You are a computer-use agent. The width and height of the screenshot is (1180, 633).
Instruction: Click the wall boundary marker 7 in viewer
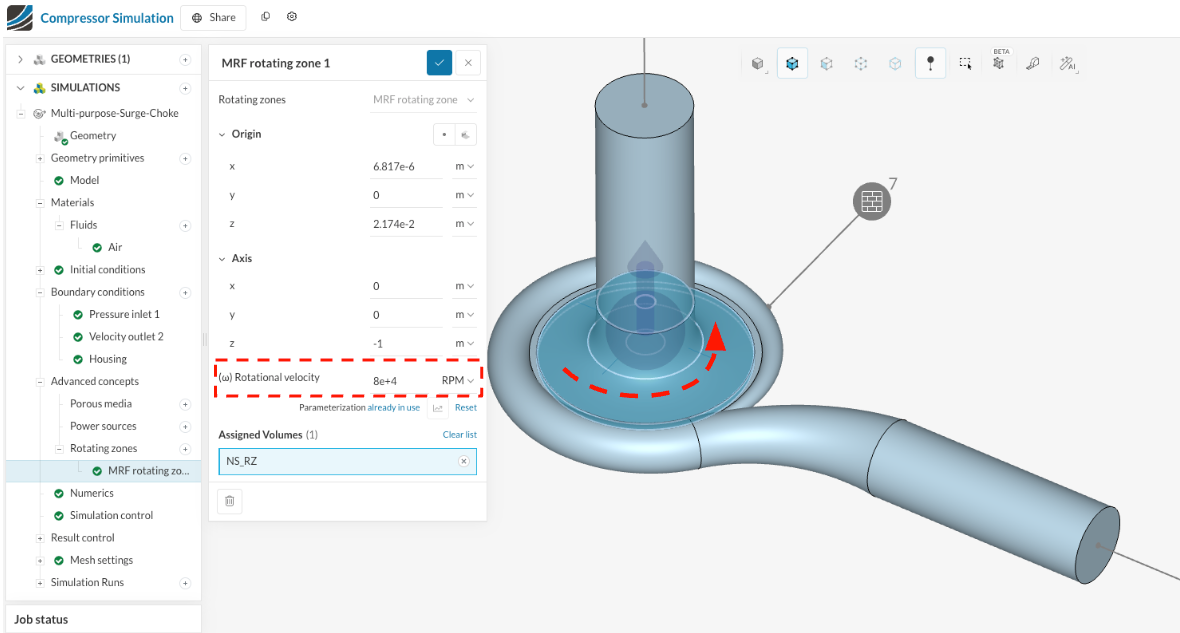coord(871,202)
